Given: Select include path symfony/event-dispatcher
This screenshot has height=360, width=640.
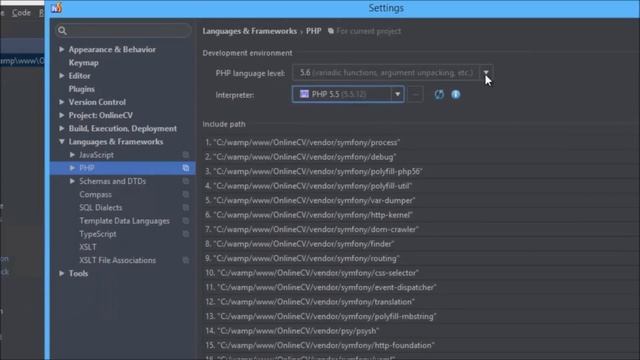Looking at the screenshot, I should [321, 287].
